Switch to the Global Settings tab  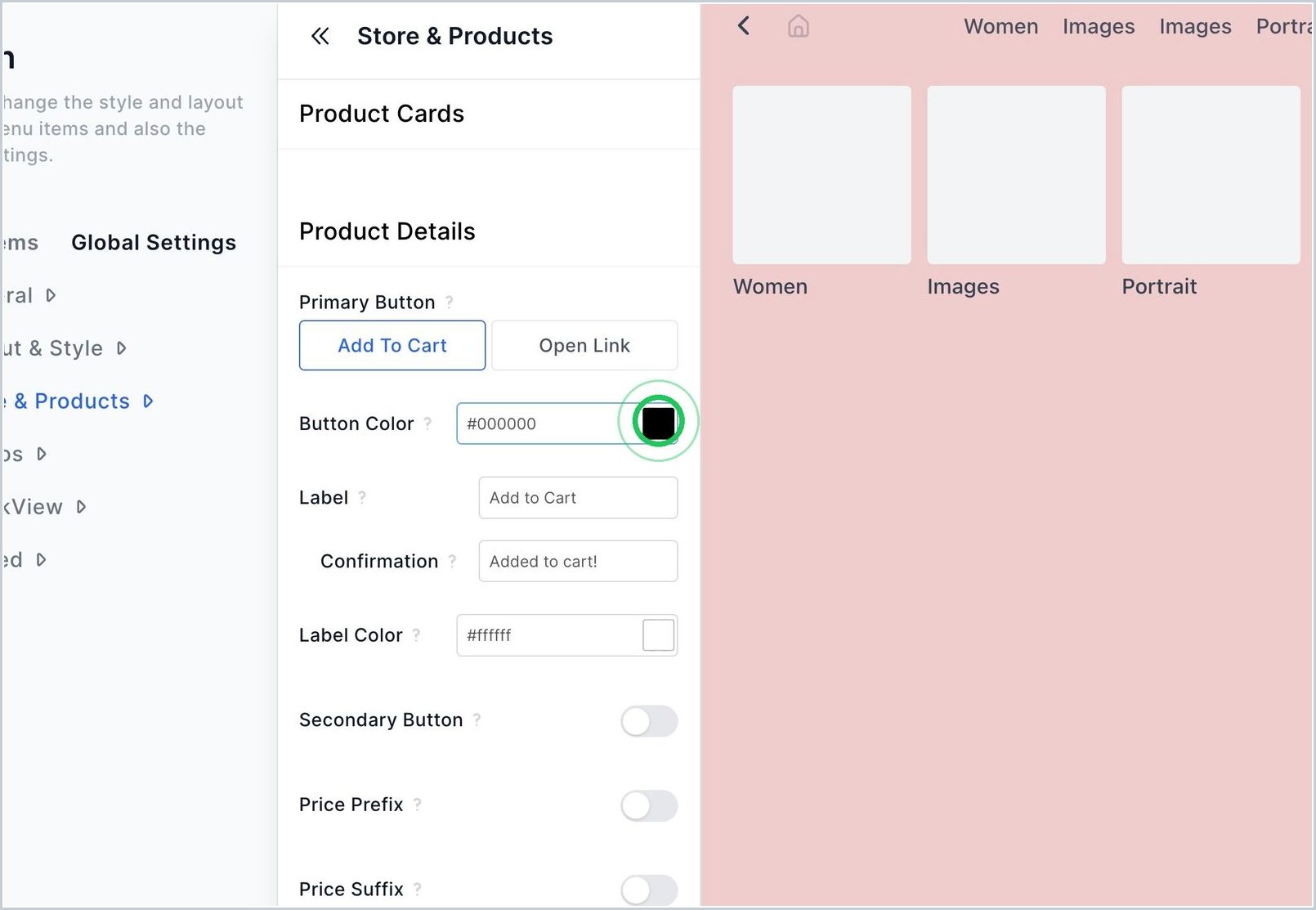(x=154, y=243)
